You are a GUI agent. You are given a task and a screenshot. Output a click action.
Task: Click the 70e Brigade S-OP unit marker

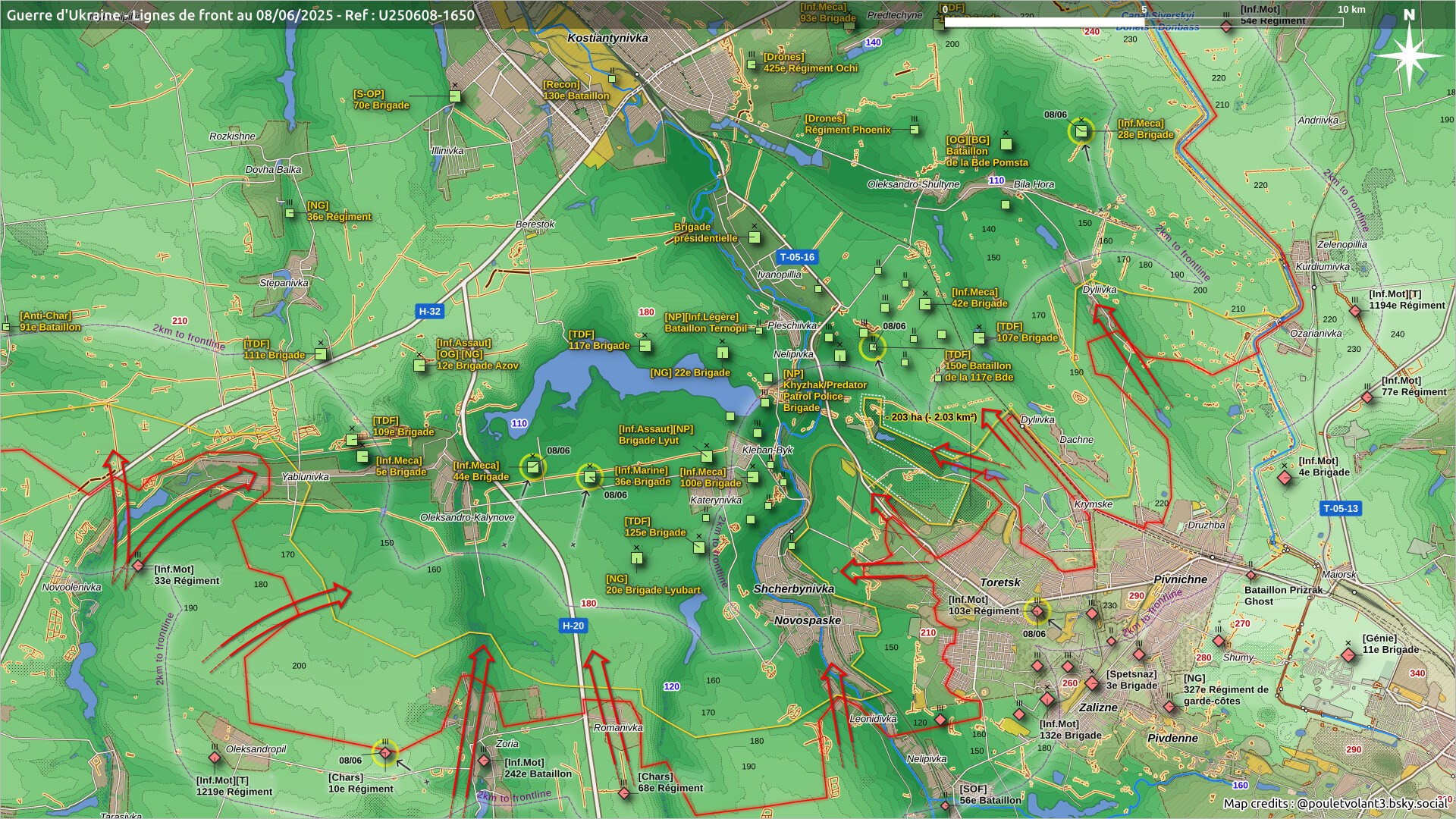point(454,96)
